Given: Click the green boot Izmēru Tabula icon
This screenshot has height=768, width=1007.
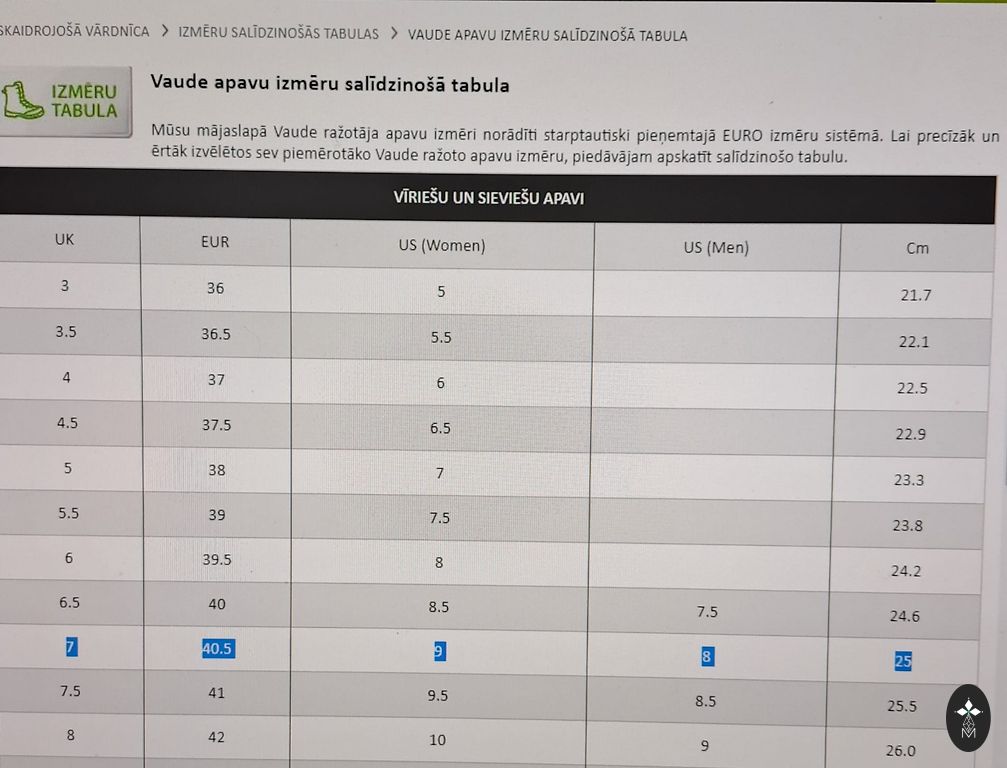Looking at the screenshot, I should point(64,101).
